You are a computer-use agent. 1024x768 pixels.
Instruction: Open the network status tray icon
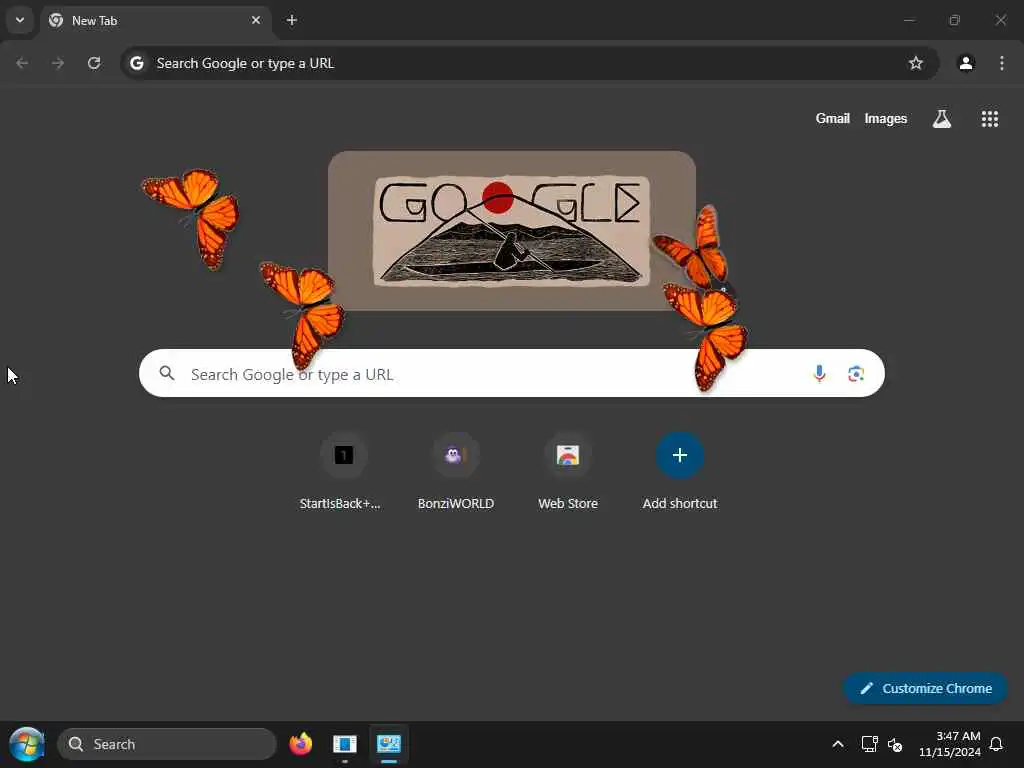click(x=869, y=744)
